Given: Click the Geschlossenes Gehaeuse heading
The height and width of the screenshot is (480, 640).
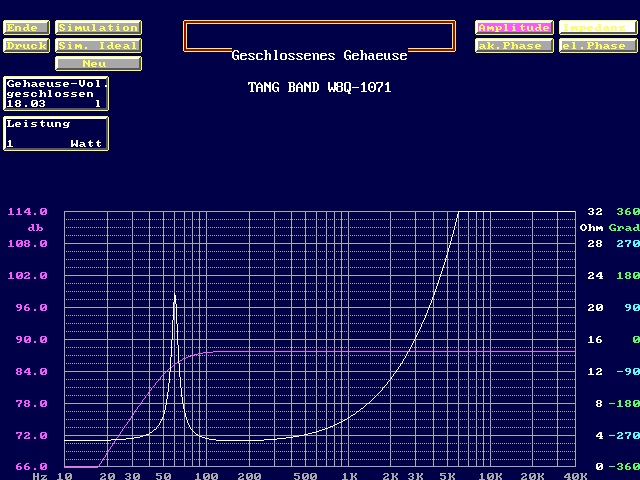Looking at the screenshot, I should coord(319,56).
